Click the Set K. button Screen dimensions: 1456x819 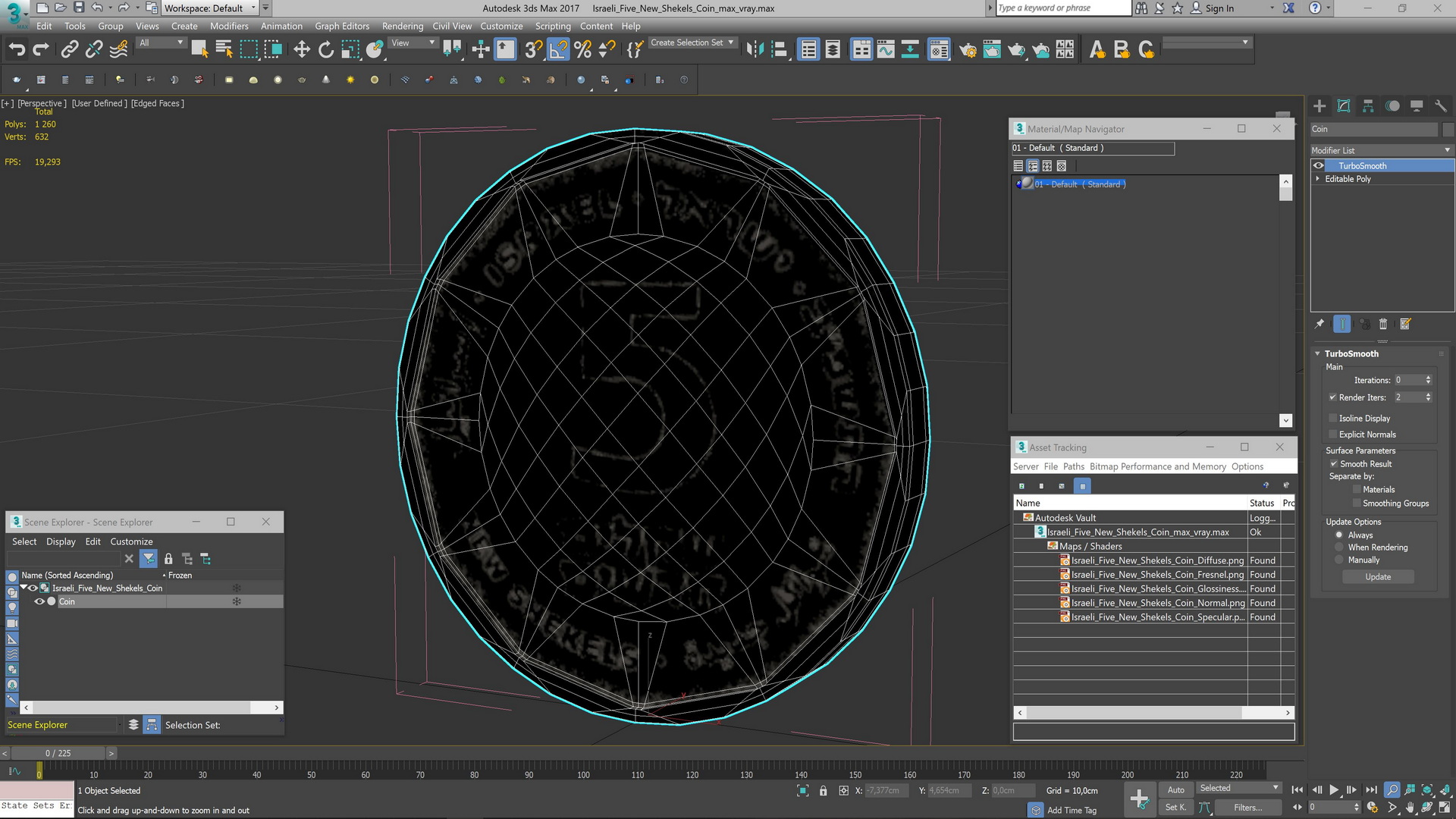tap(1175, 808)
